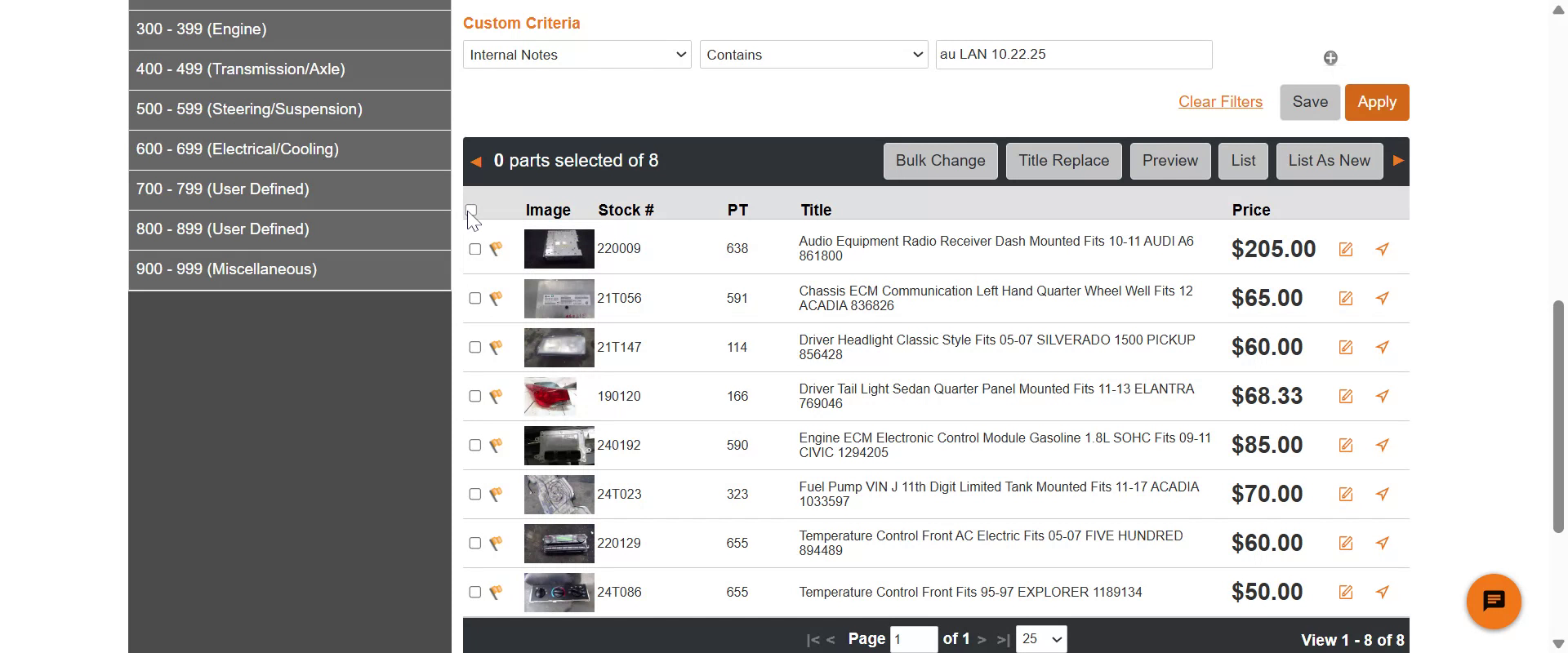Focus the page number input field
The height and width of the screenshot is (653, 1568).
tap(914, 639)
